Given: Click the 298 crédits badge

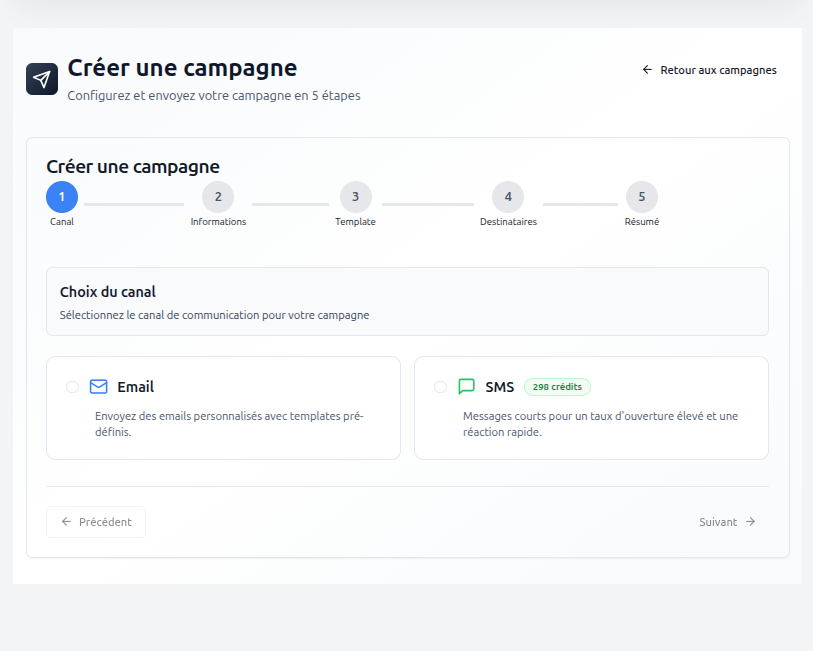Looking at the screenshot, I should click(559, 386).
